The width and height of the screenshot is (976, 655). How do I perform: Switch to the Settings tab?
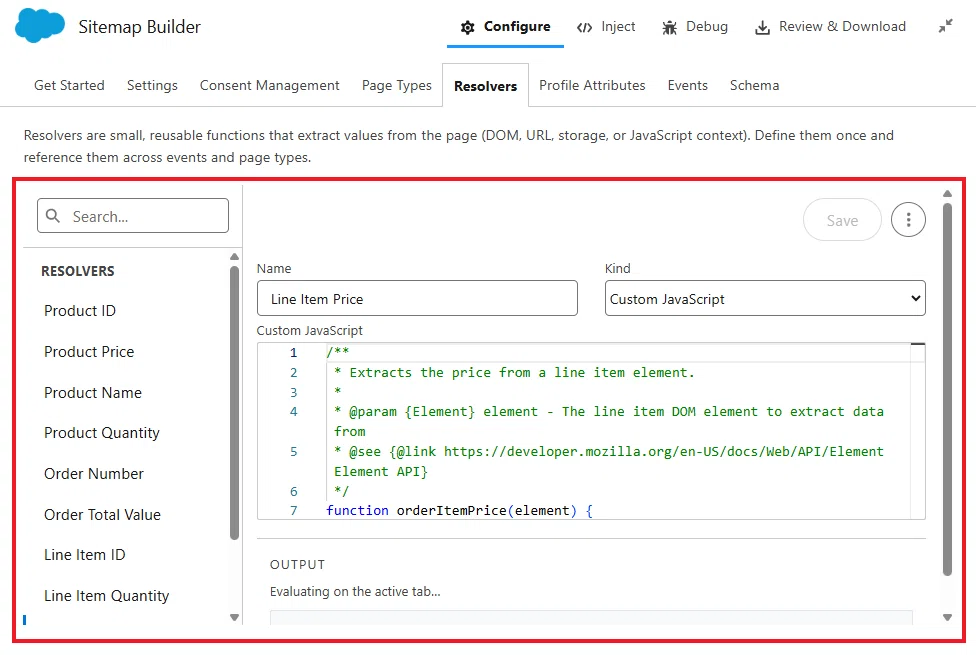[152, 85]
